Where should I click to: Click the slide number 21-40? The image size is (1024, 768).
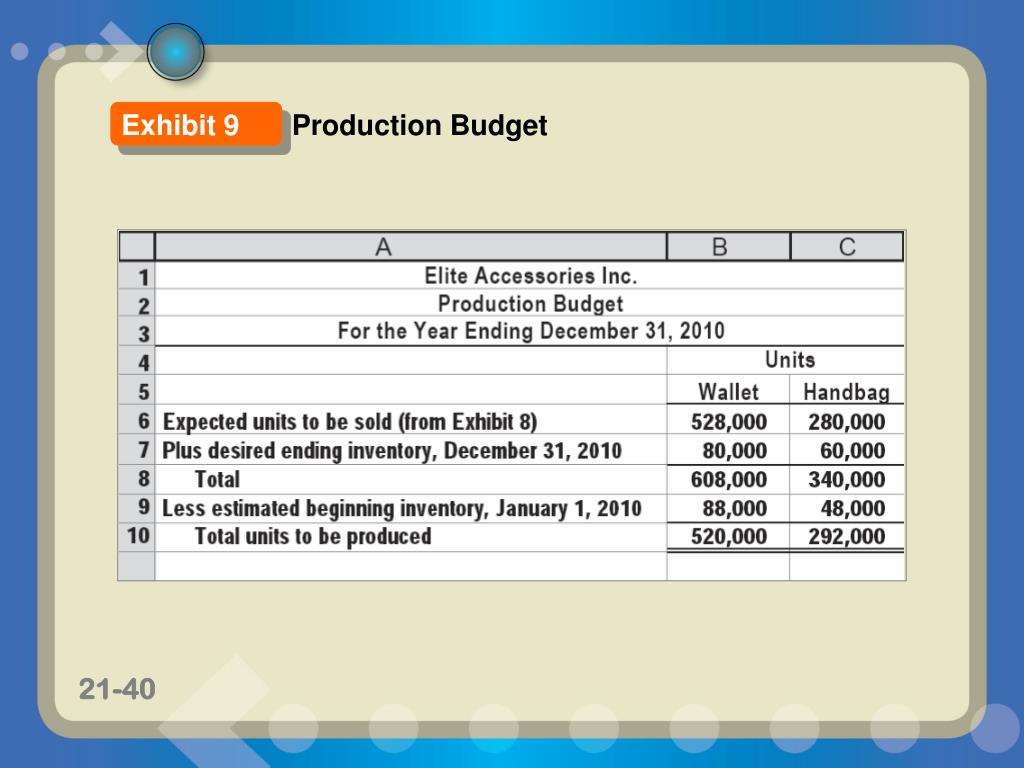point(117,689)
